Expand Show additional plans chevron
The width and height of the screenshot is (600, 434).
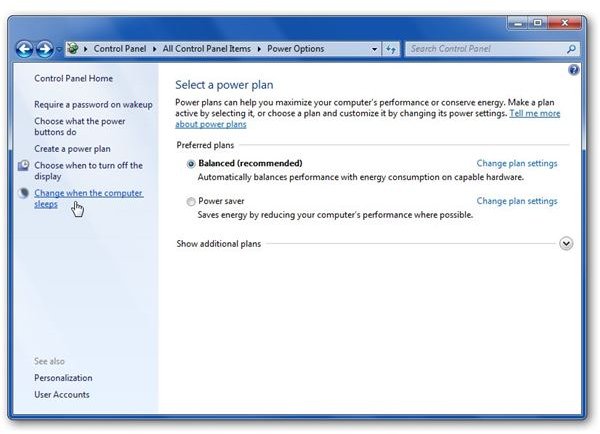[566, 243]
